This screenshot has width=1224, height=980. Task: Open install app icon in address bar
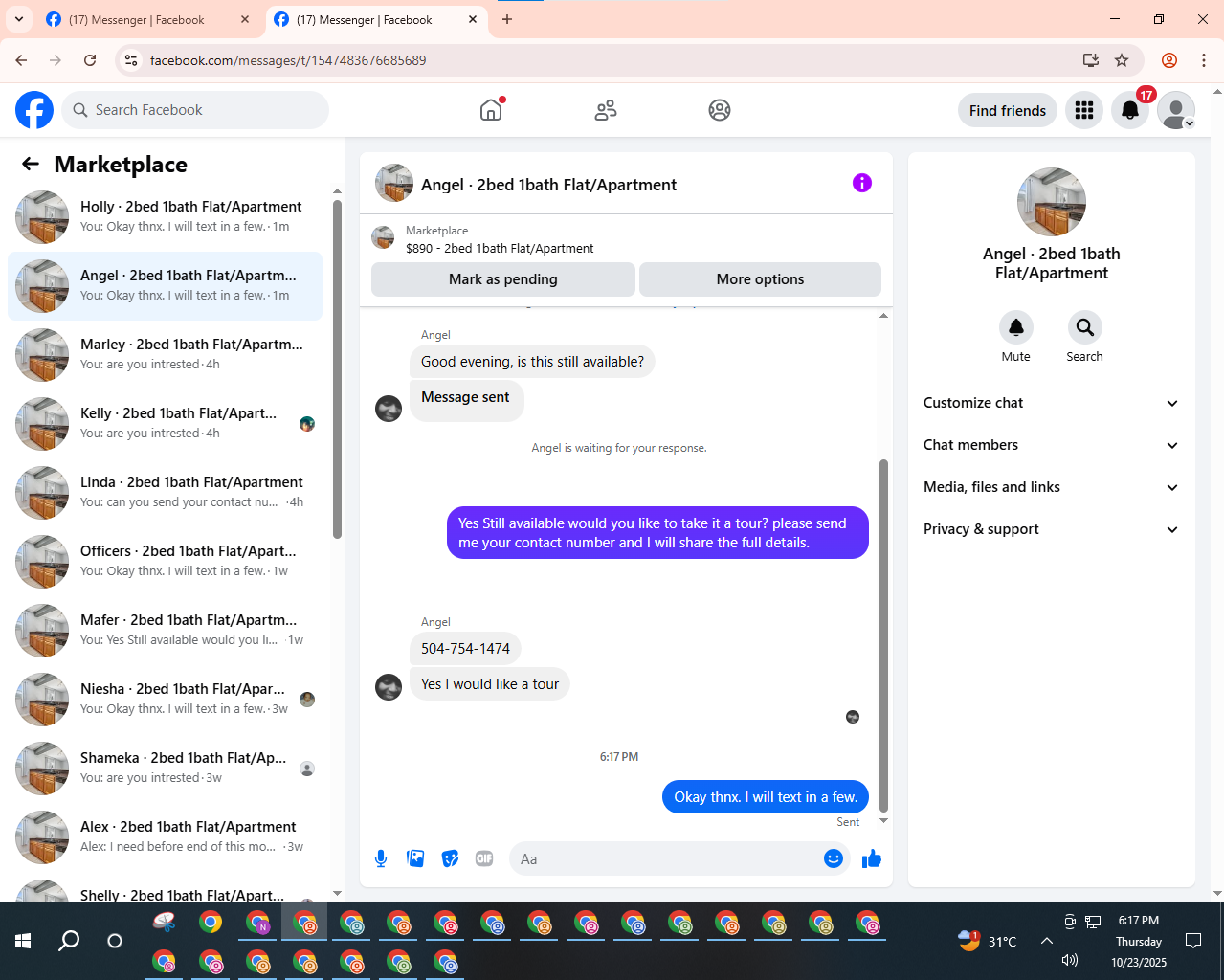(x=1090, y=60)
